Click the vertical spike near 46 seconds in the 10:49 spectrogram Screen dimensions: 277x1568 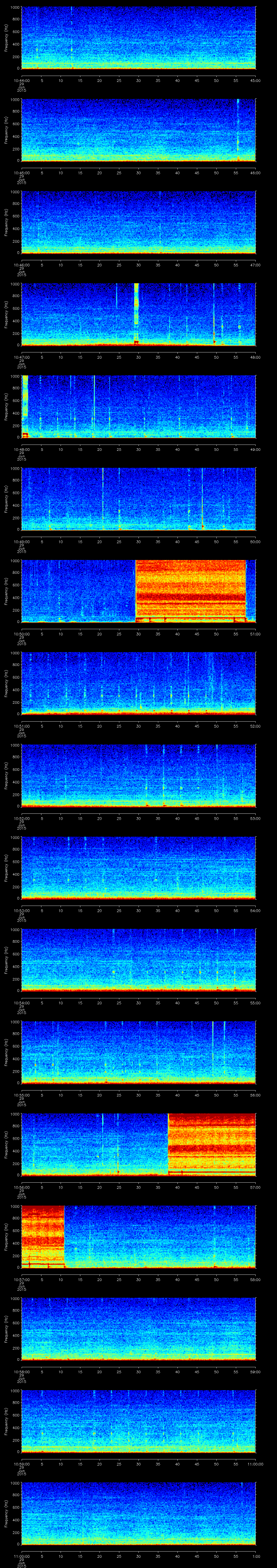tap(202, 498)
